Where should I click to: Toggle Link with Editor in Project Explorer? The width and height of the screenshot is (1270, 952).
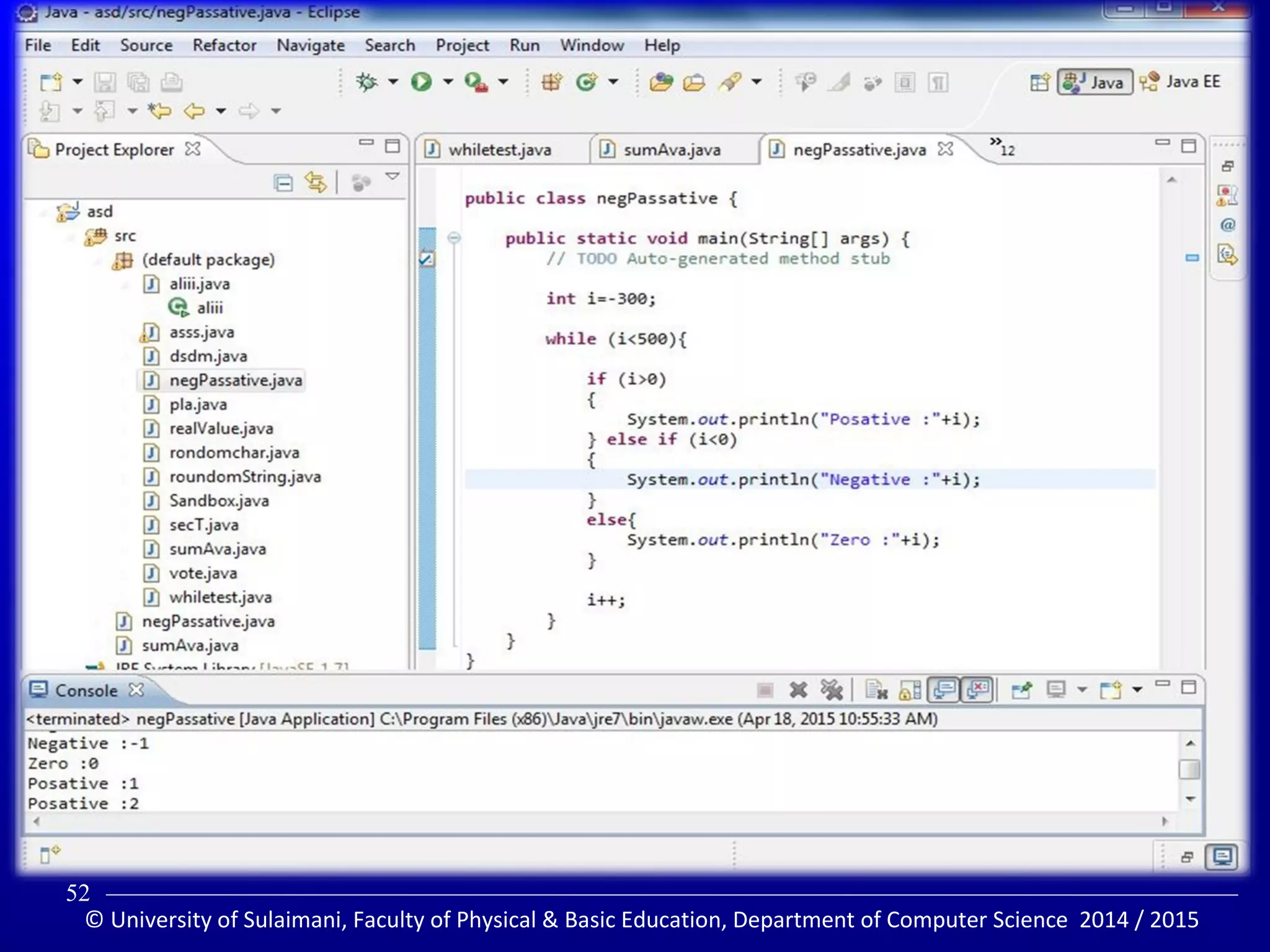tap(315, 182)
